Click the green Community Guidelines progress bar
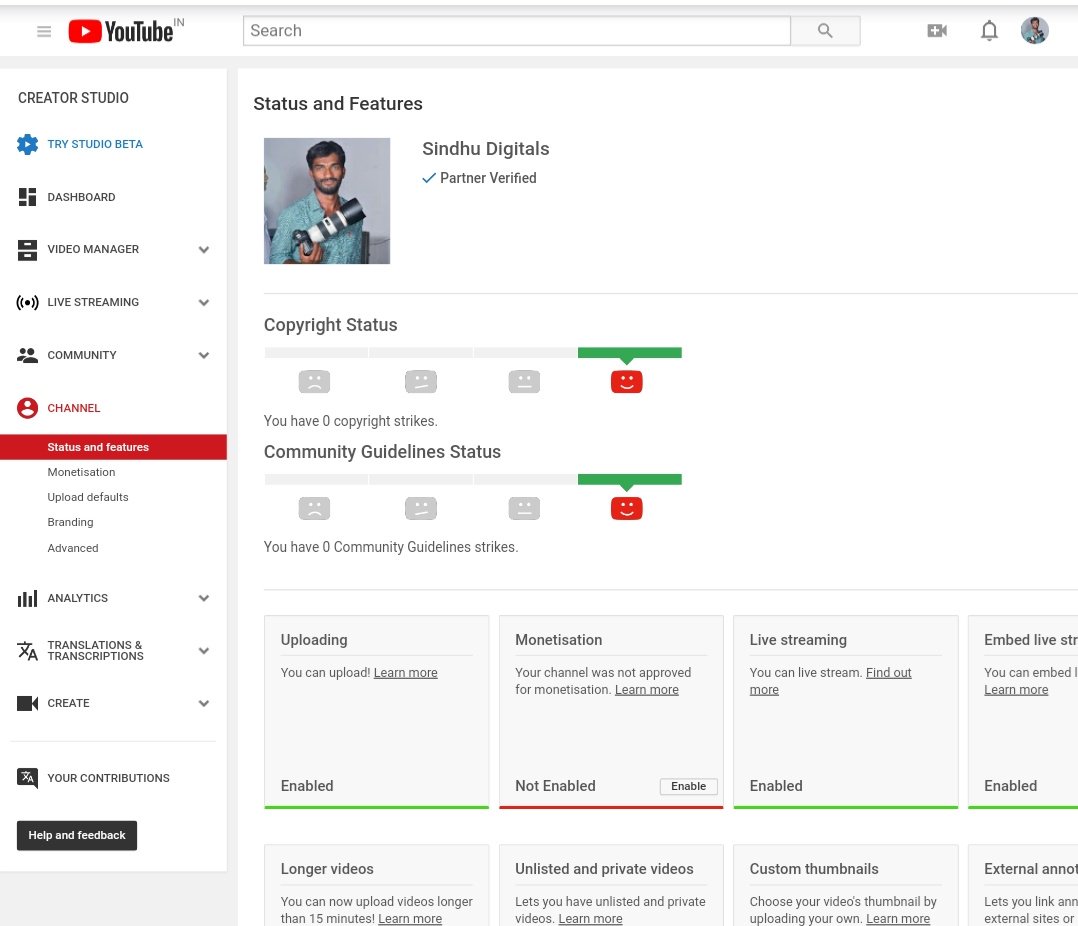Screen dimensions: 1078x926 [x=630, y=479]
